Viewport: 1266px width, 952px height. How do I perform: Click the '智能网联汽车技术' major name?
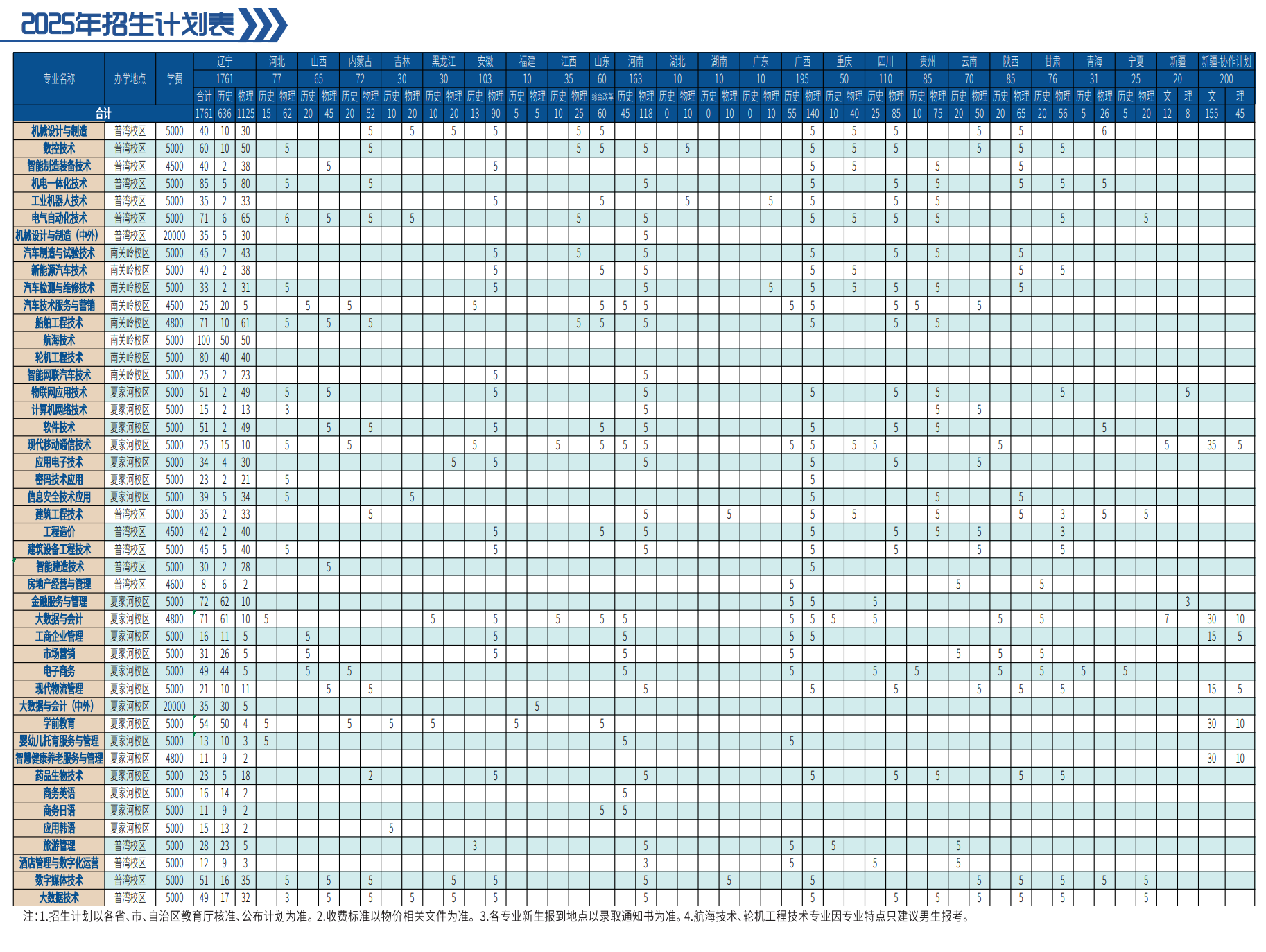(59, 374)
